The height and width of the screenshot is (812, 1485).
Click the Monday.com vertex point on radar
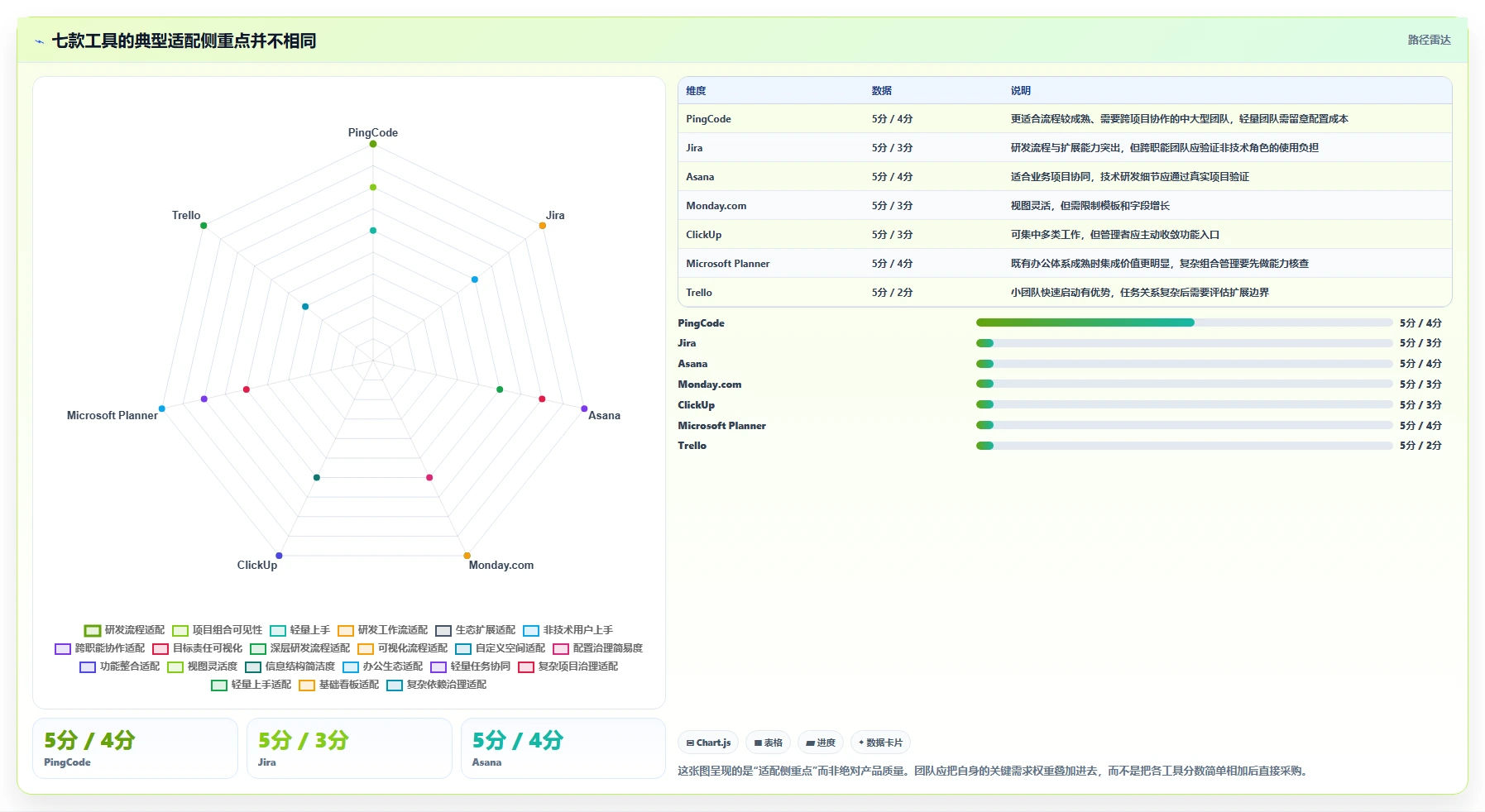(x=467, y=556)
